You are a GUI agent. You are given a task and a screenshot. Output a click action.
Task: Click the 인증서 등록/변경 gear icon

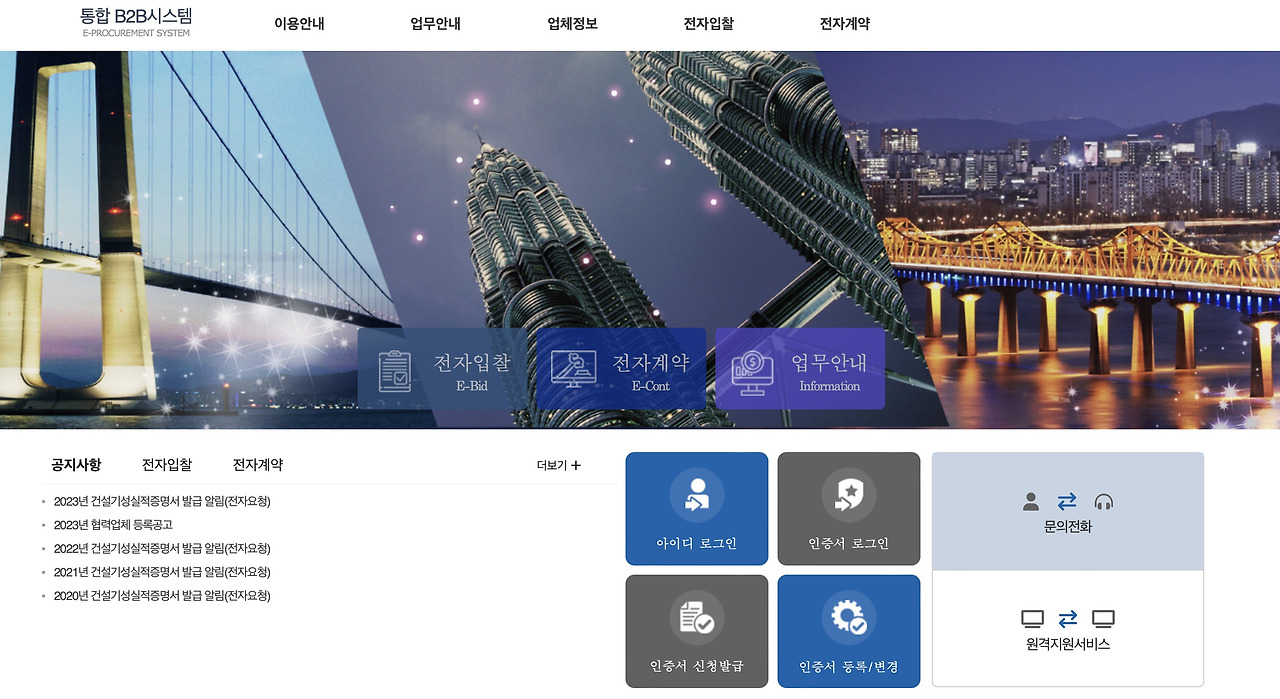pos(848,618)
